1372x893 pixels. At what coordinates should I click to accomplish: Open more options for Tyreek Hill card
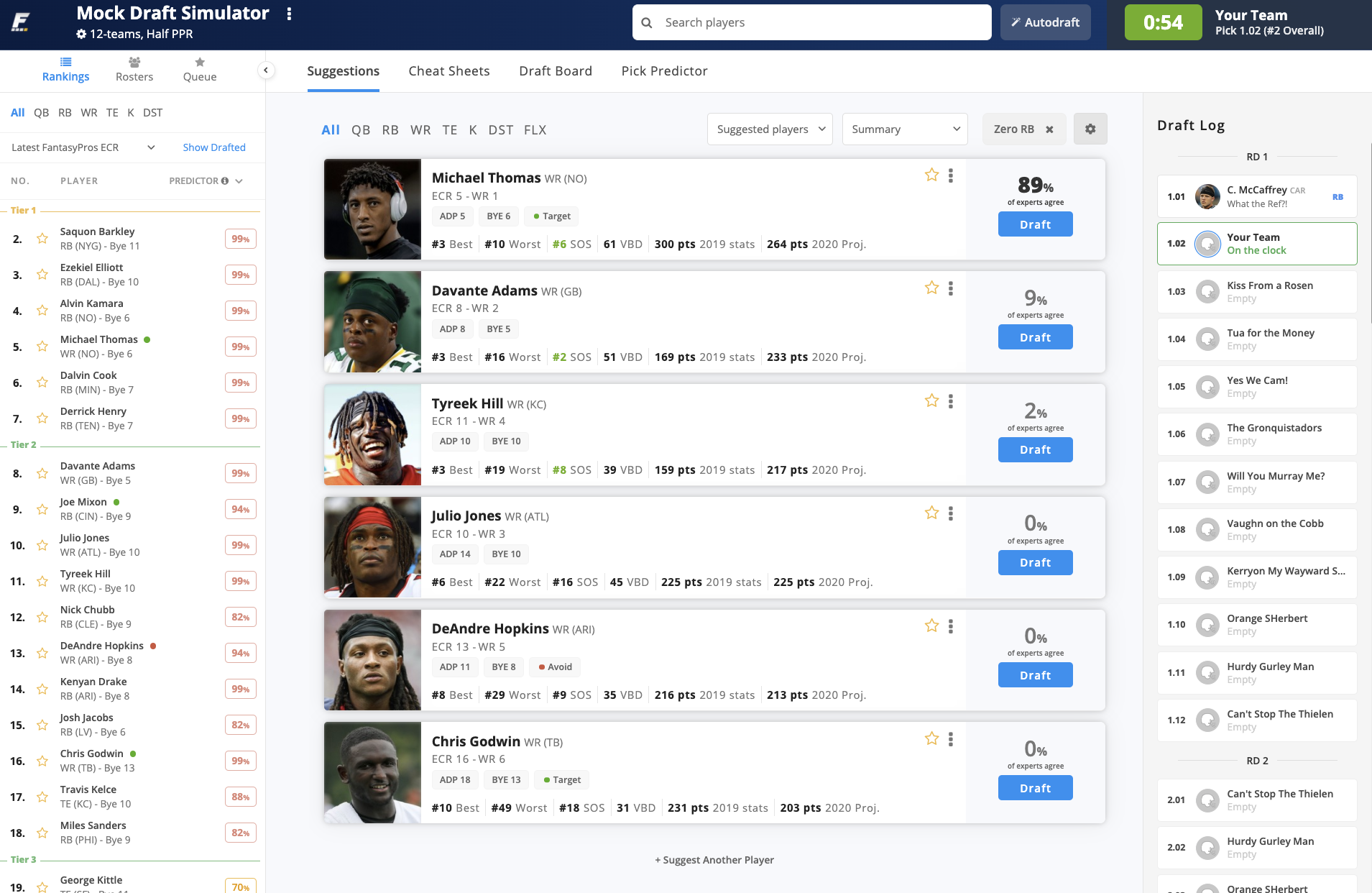click(x=951, y=401)
